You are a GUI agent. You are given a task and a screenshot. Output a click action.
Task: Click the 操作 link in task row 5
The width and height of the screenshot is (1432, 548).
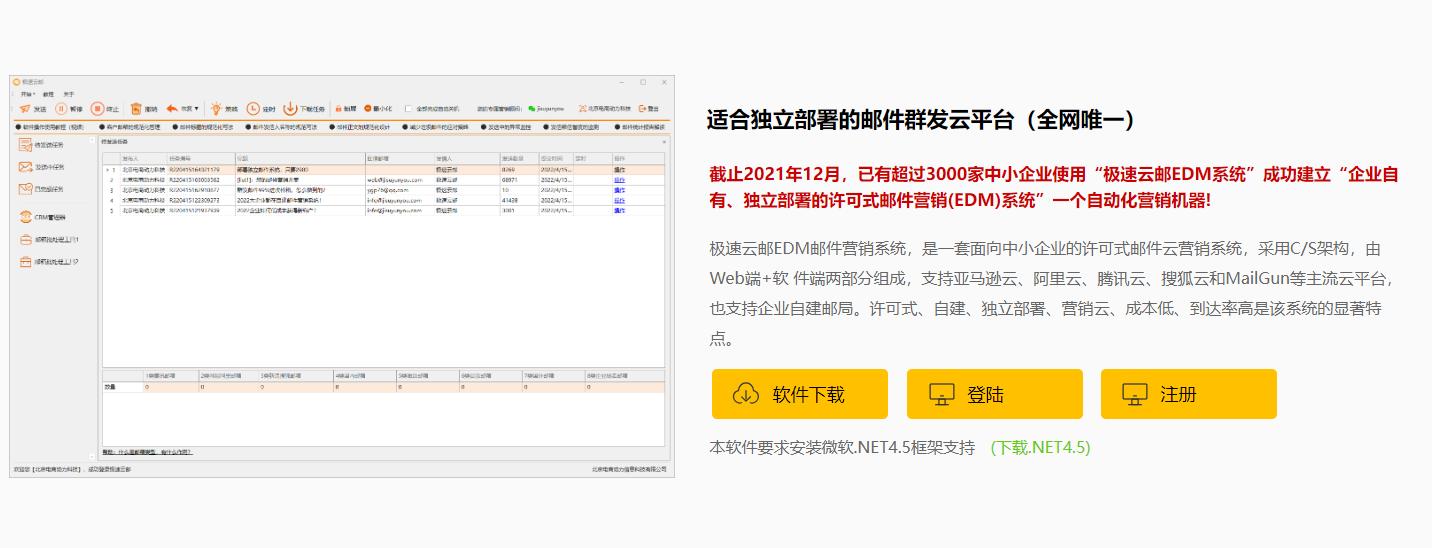(x=619, y=211)
